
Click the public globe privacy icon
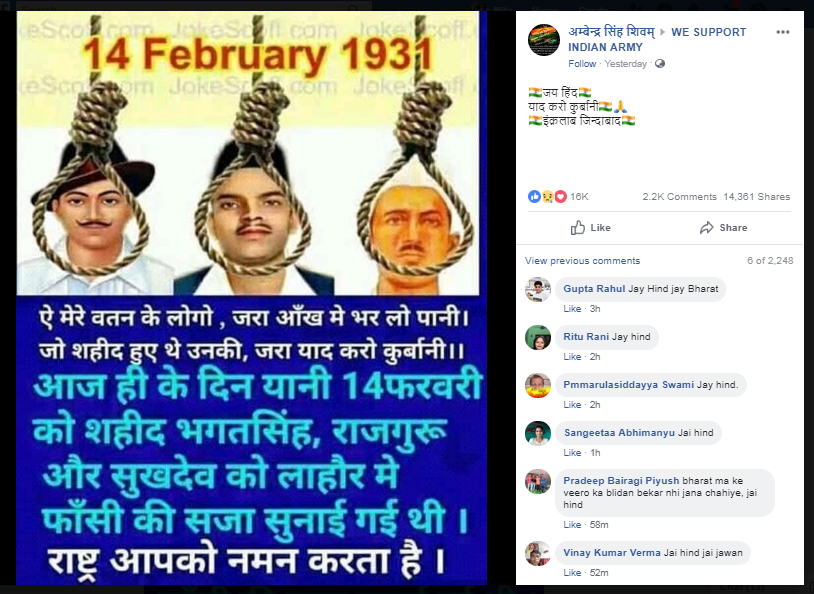[660, 64]
